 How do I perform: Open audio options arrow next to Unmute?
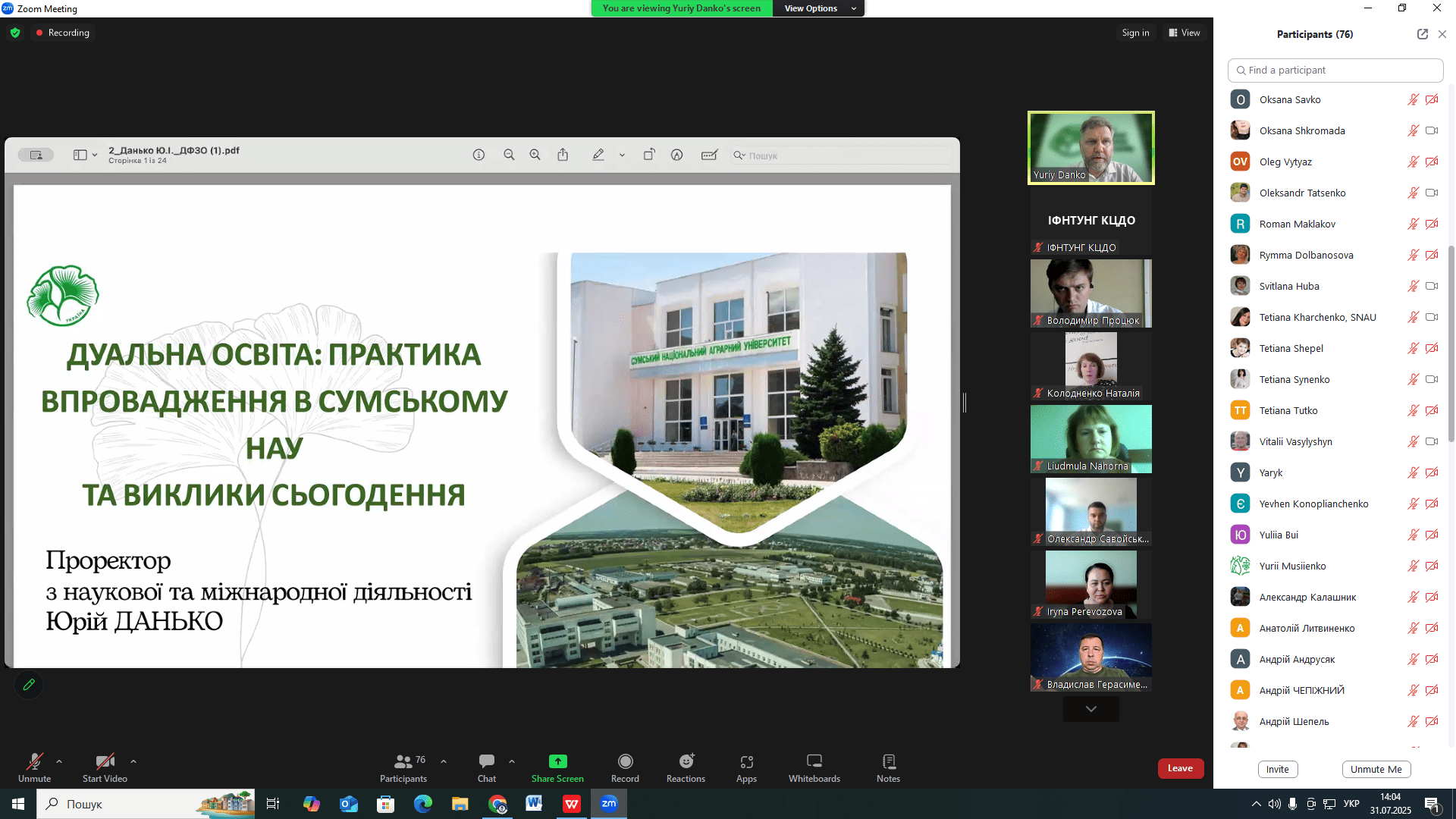(59, 761)
